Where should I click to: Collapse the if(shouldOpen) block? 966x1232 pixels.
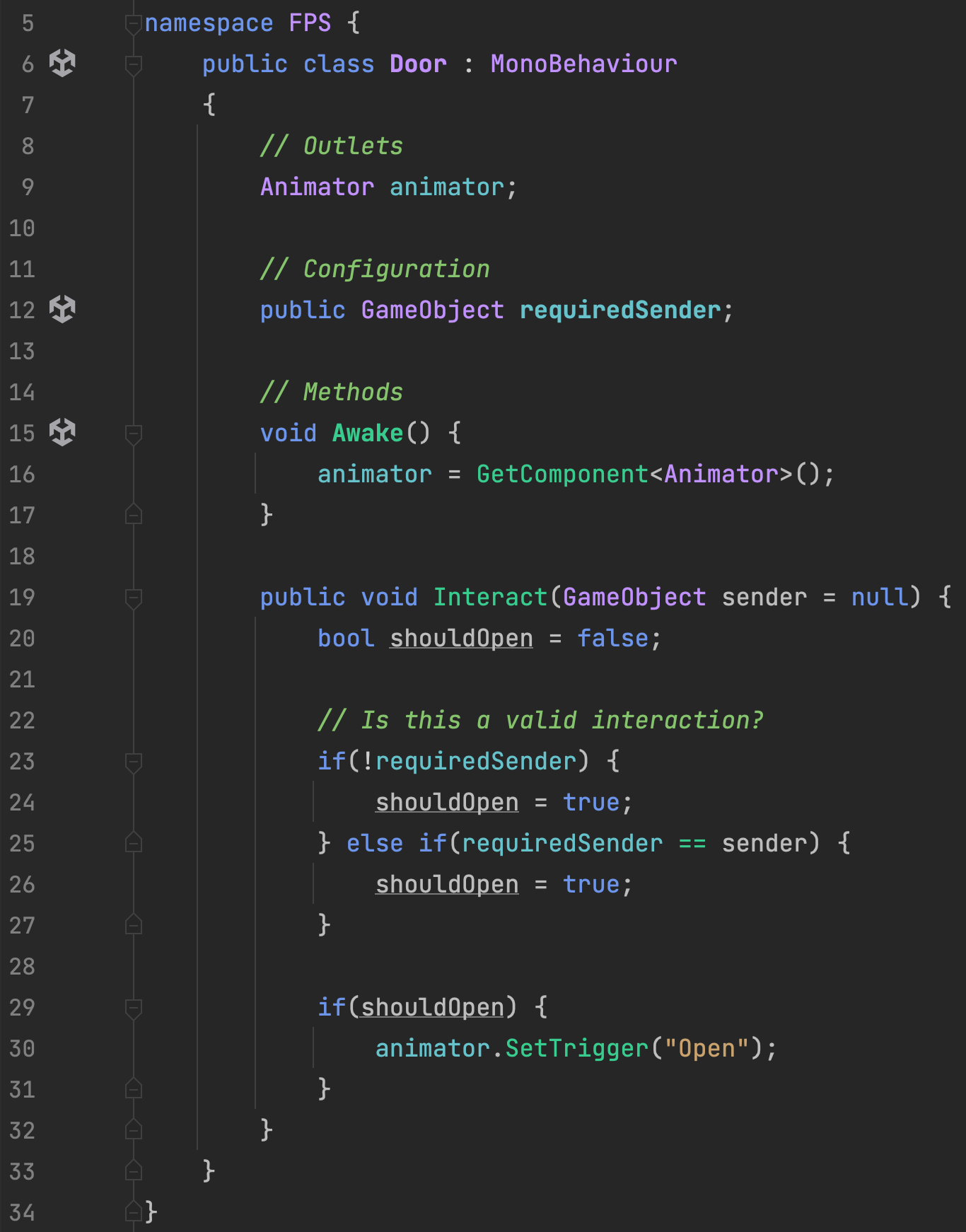click(x=133, y=1008)
